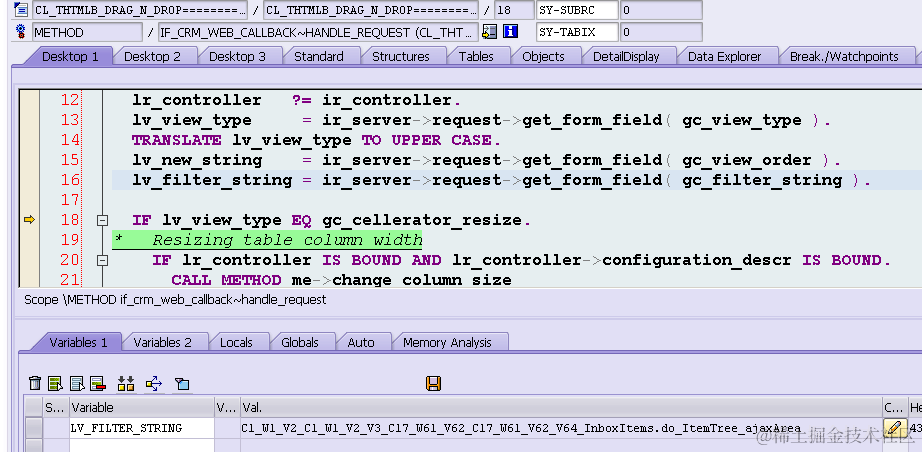
Task: Click the blue square icon in variables toolbar
Action: pyautogui.click(x=182, y=384)
